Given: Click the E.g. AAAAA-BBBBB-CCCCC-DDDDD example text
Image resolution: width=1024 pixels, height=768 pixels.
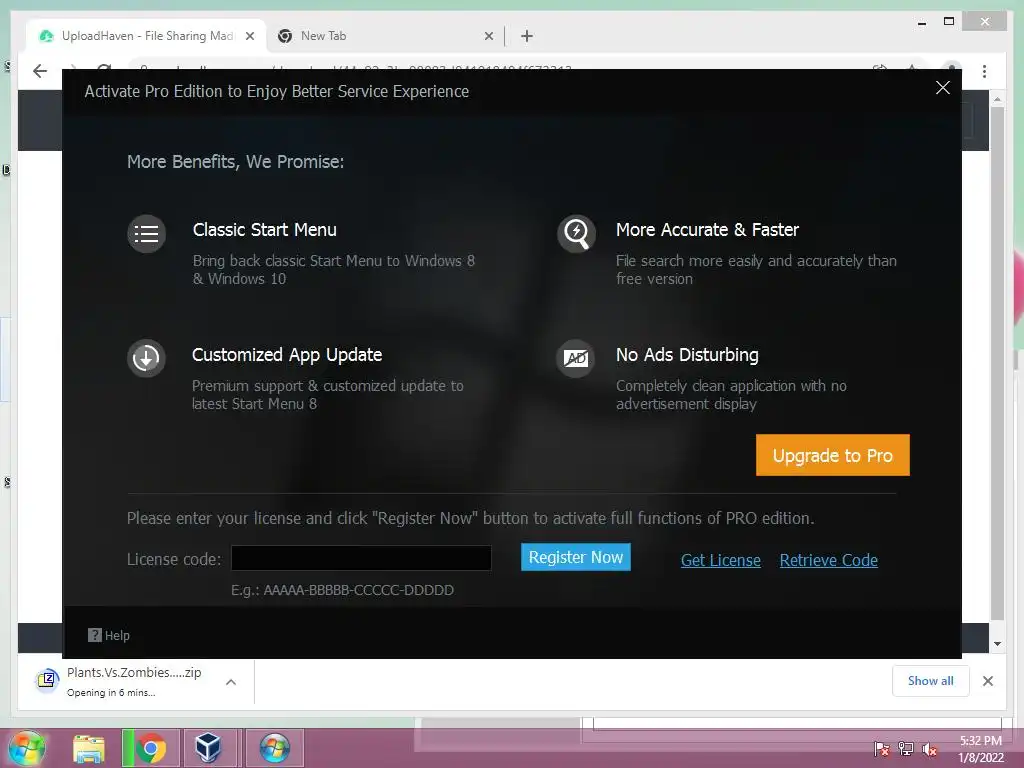Looking at the screenshot, I should (x=342, y=590).
